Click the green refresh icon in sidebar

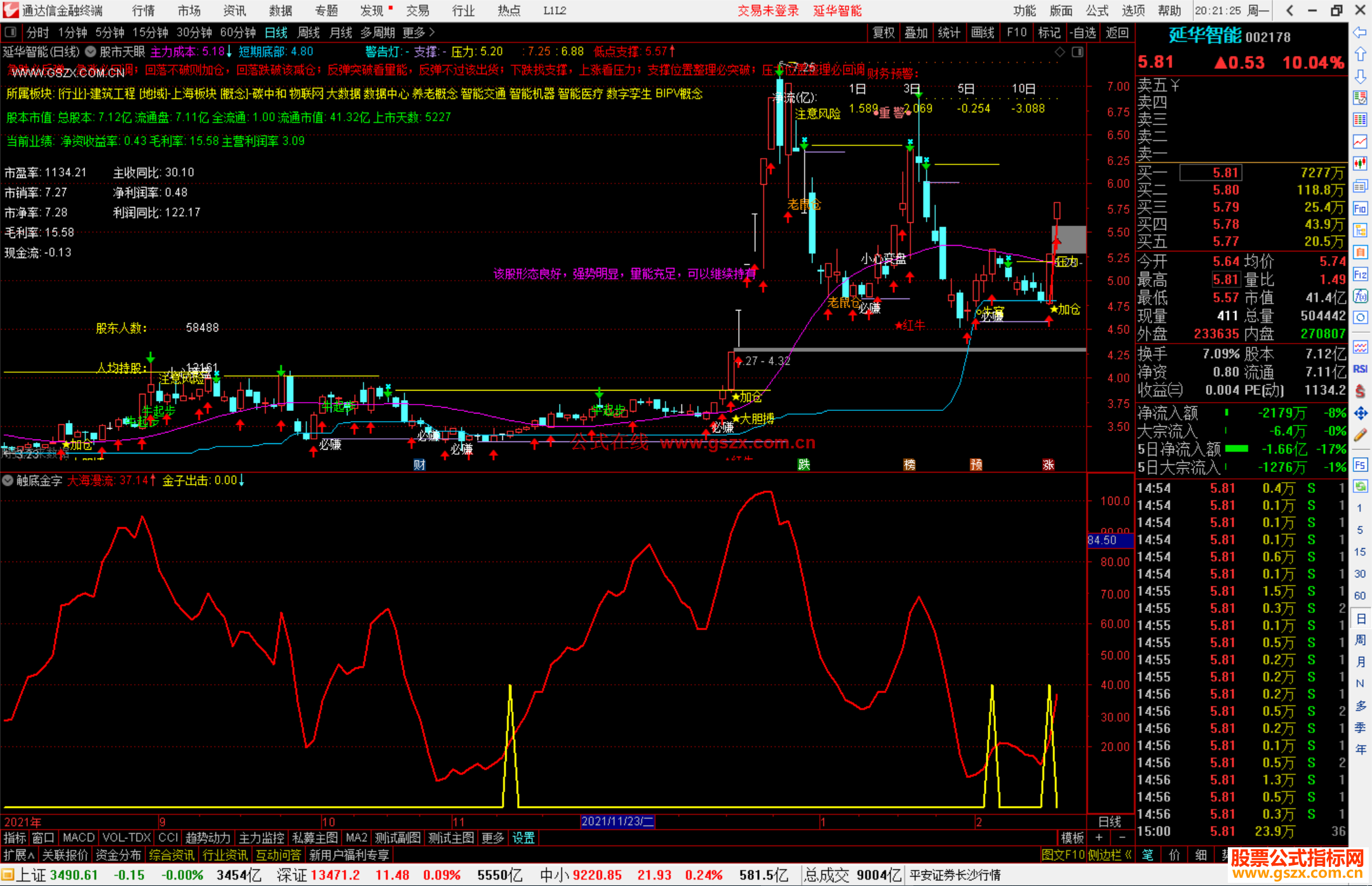tap(1360, 487)
